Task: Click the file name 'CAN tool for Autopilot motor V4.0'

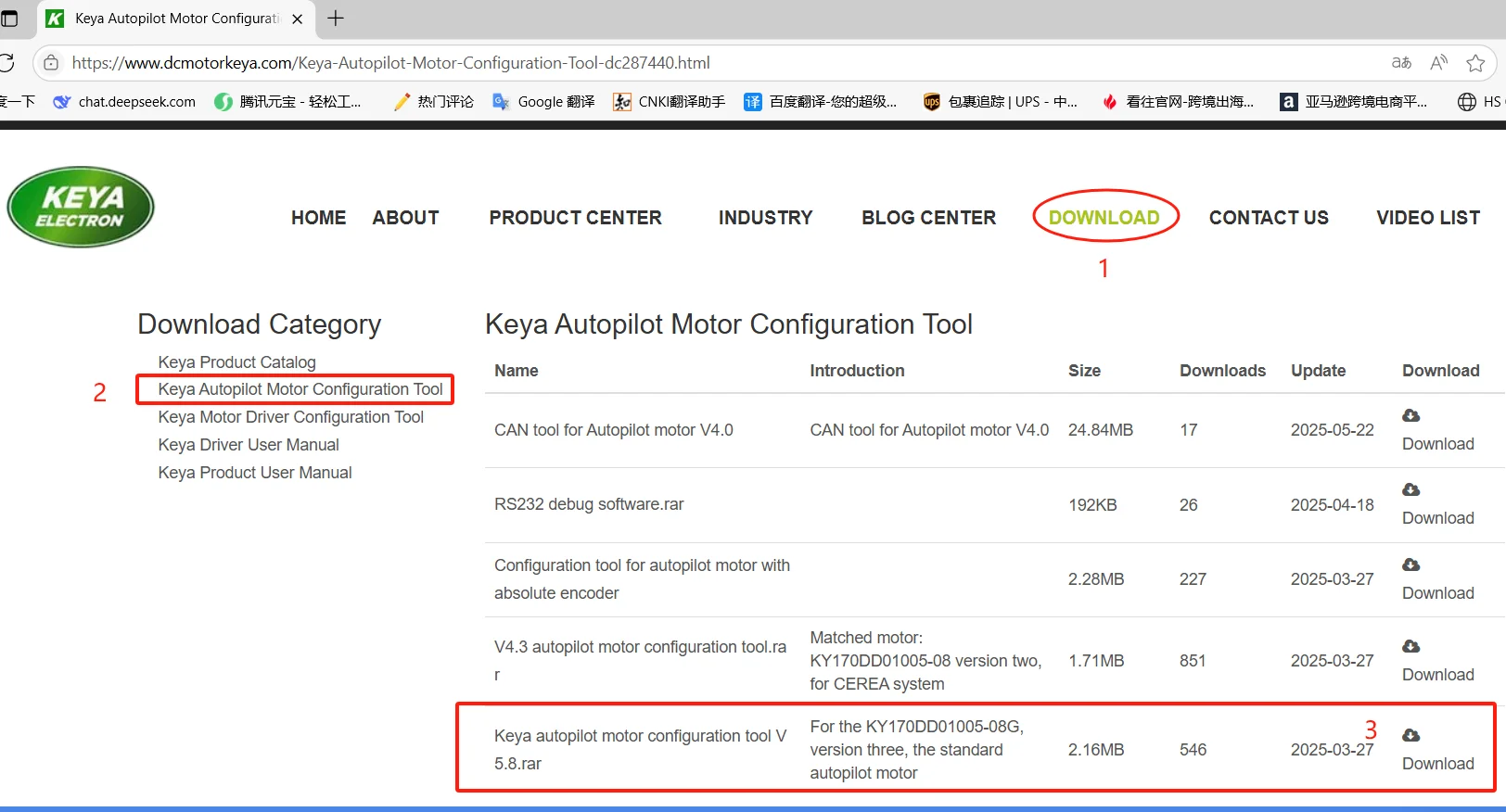Action: (x=614, y=430)
